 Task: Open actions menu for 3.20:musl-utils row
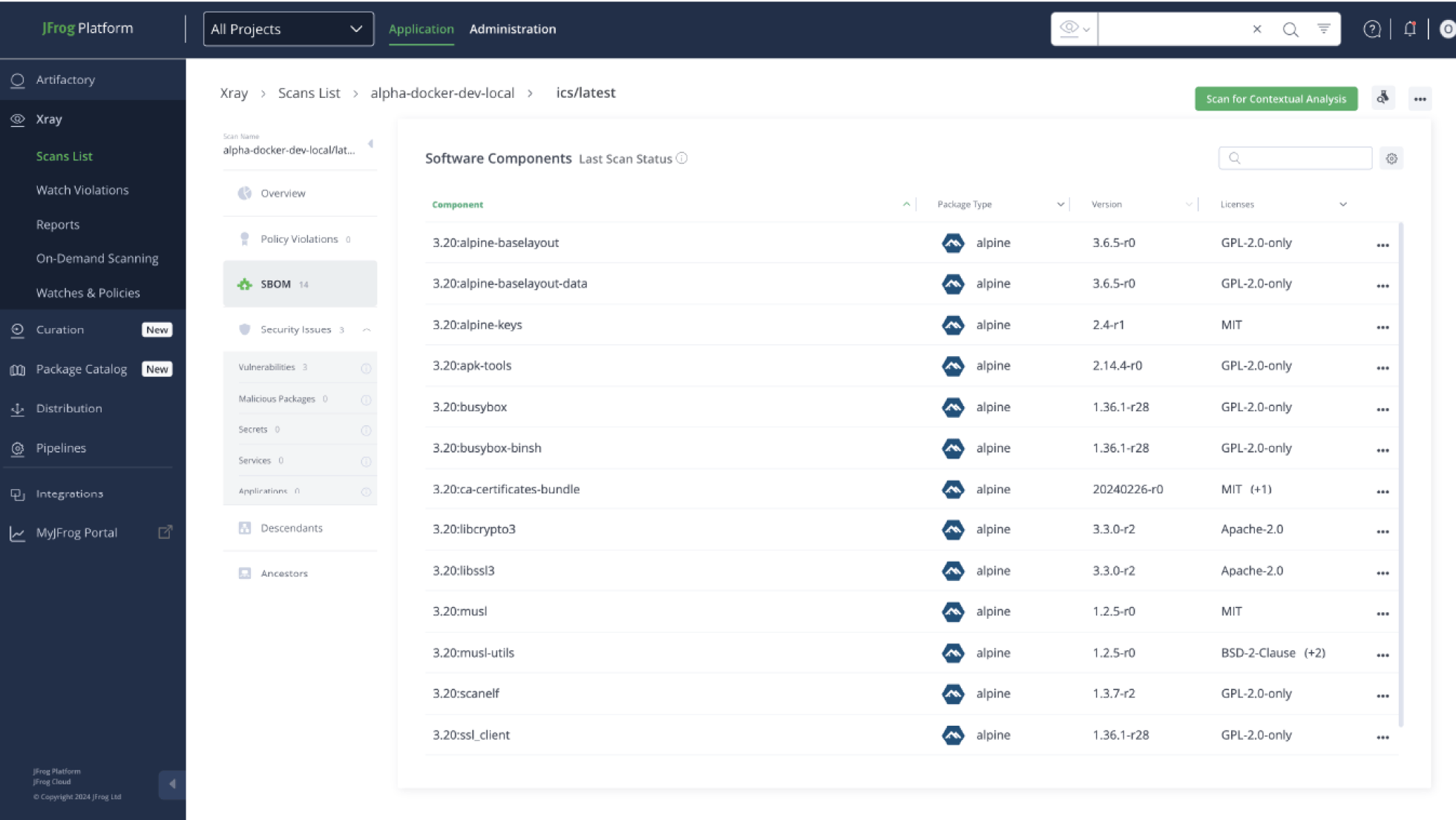1383,655
